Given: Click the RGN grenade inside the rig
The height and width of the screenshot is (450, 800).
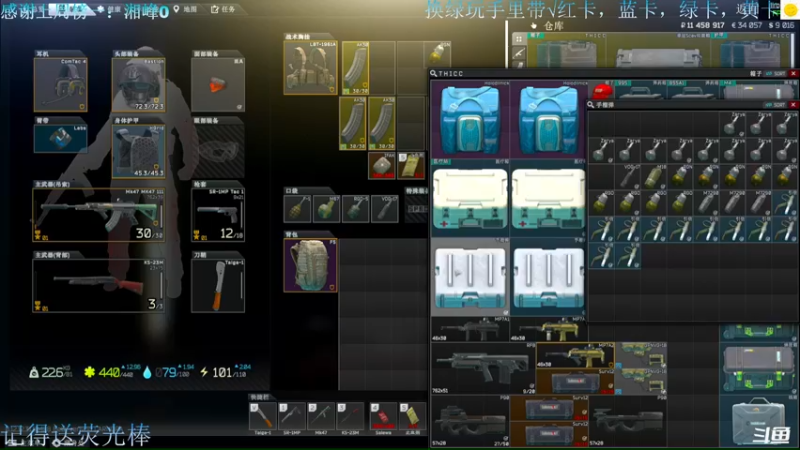Looking at the screenshot, I should pos(438,55).
